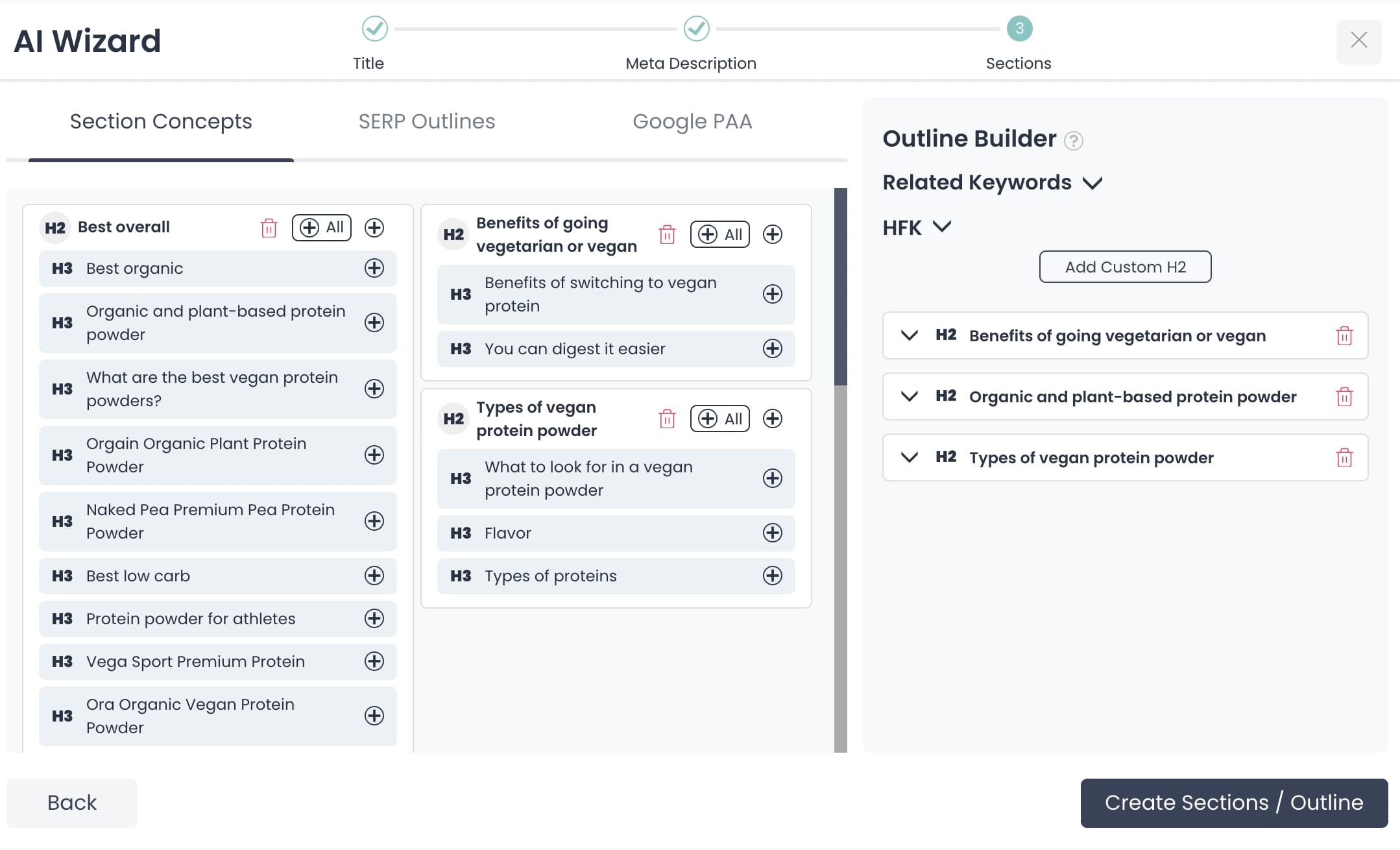This screenshot has height=850, width=1400.
Task: Delete the Best overall H2 concept
Action: 269,228
